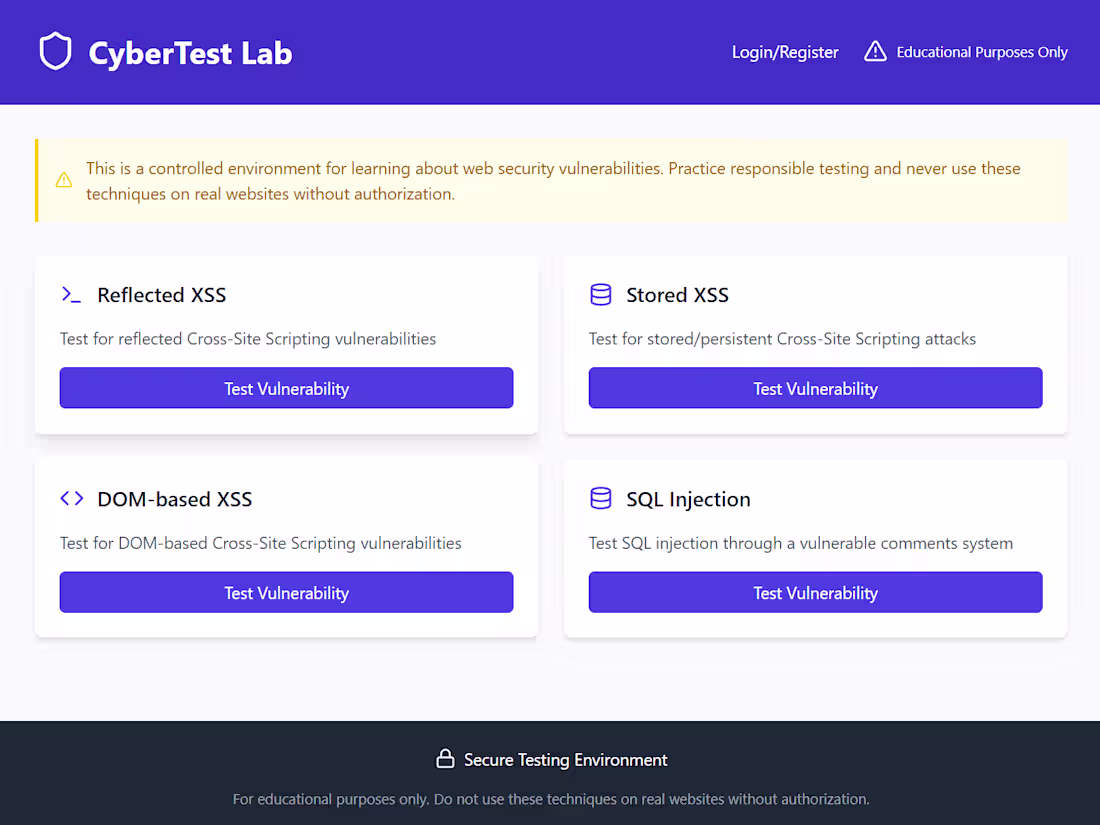Click the database icon next to Stored XSS

coord(600,294)
